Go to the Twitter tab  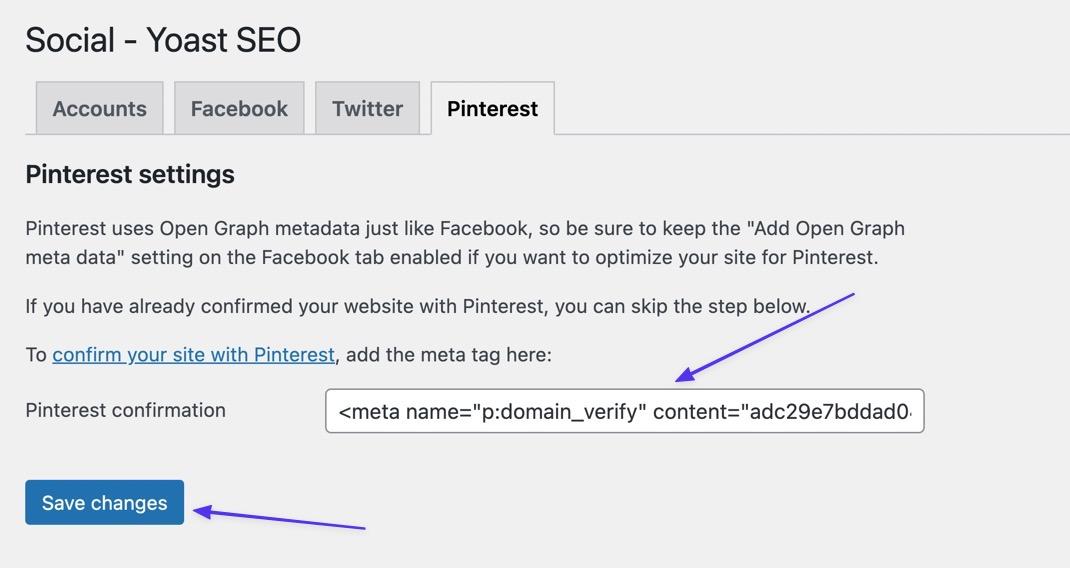click(367, 109)
